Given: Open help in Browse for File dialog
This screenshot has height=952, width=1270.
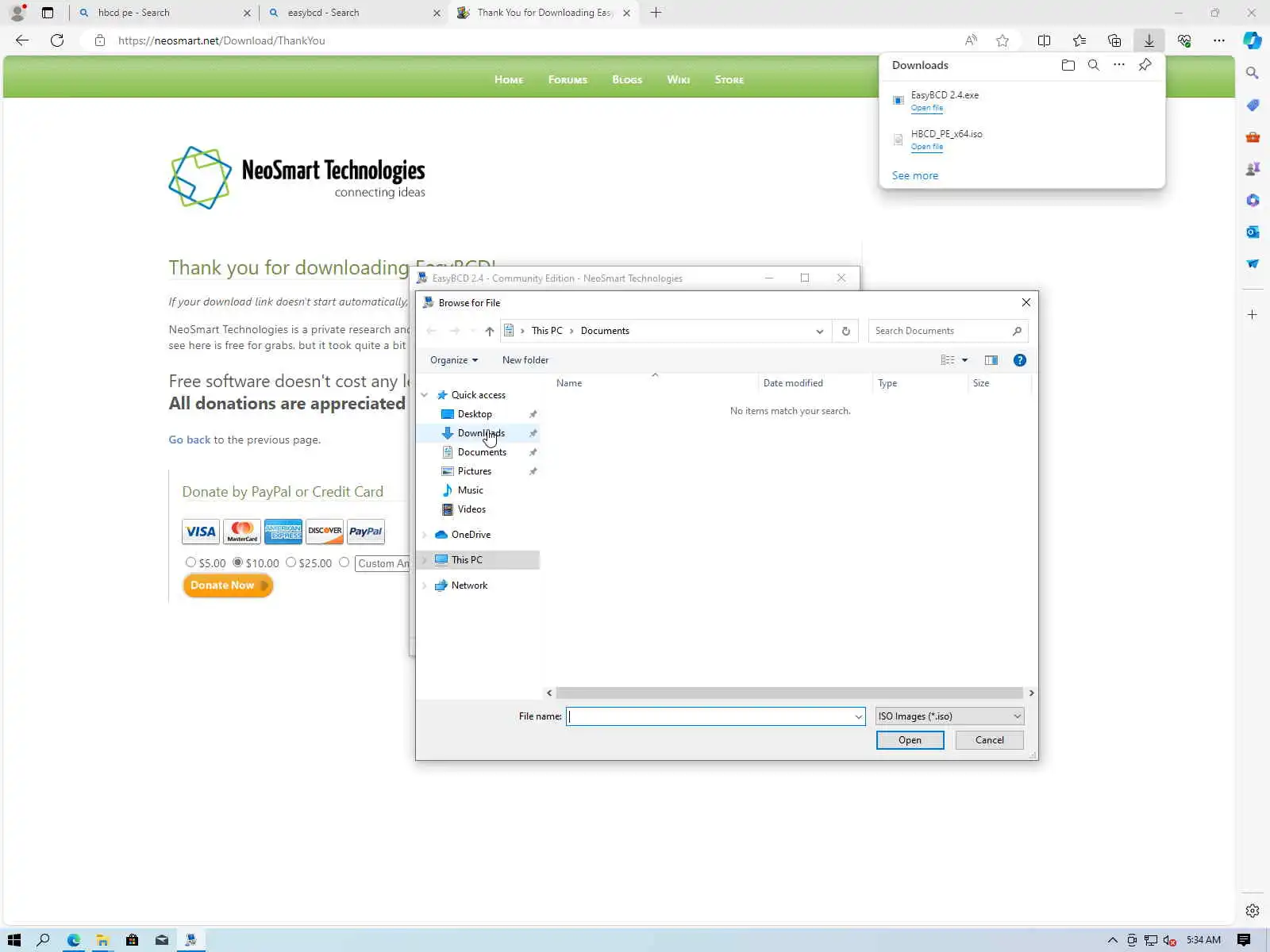Looking at the screenshot, I should [1020, 360].
